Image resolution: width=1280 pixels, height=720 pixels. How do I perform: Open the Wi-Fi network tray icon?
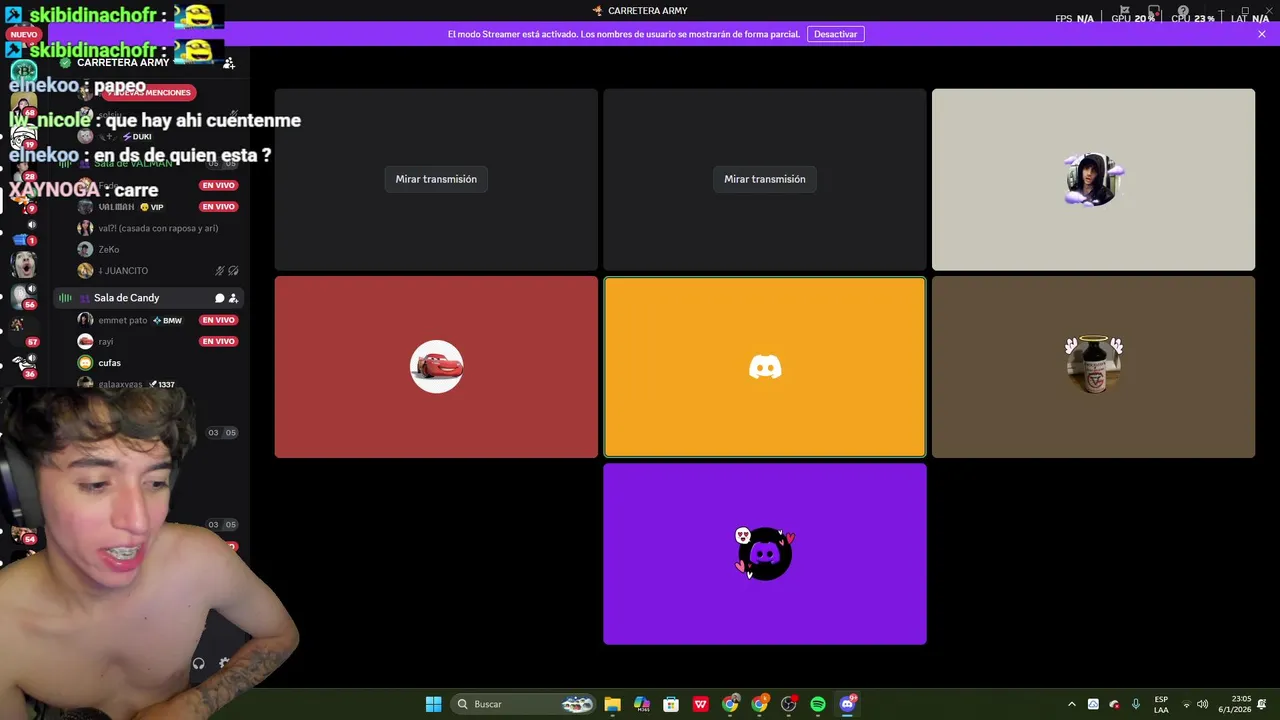1186,704
